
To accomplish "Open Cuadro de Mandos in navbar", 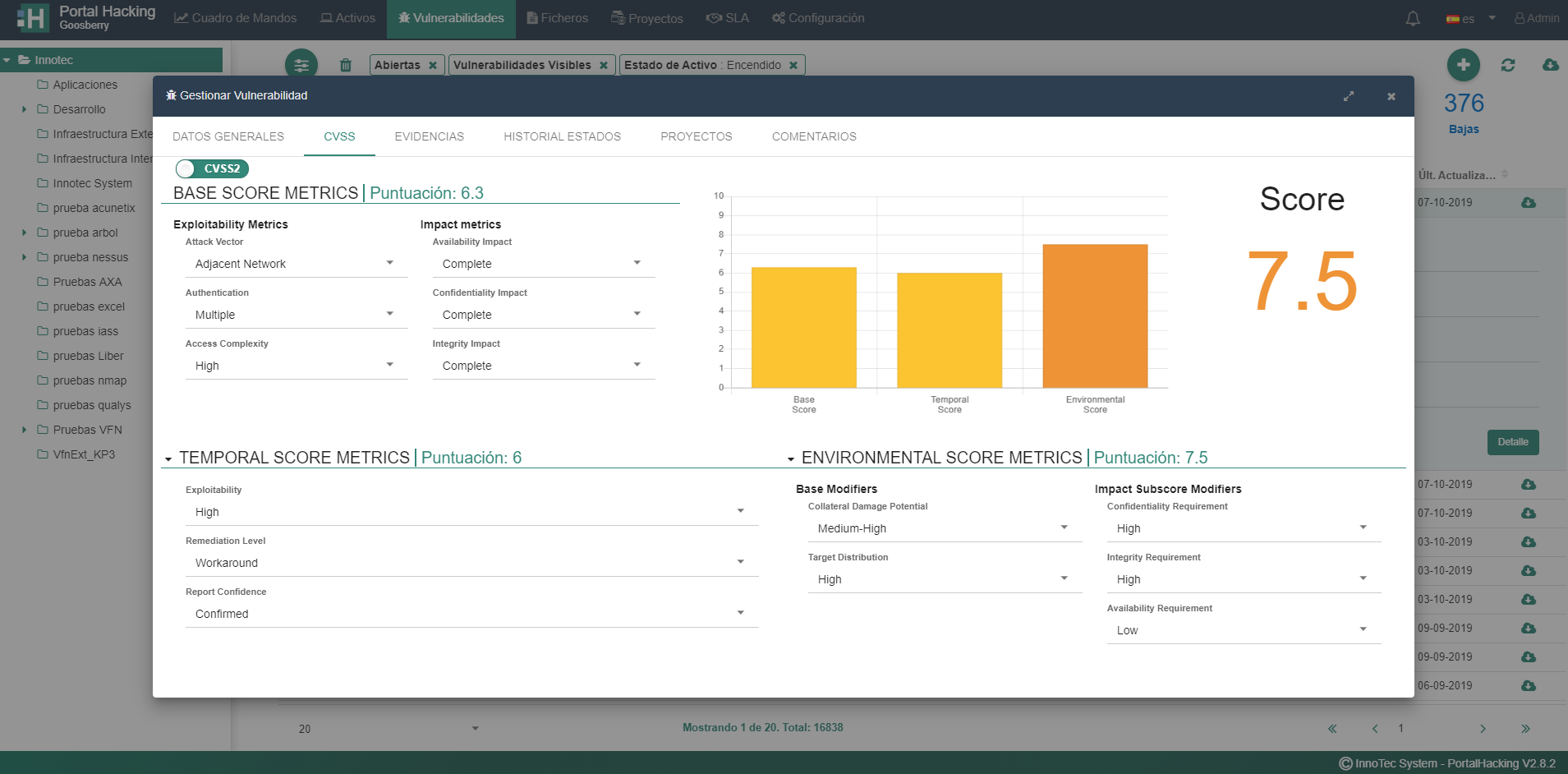I will click(236, 18).
